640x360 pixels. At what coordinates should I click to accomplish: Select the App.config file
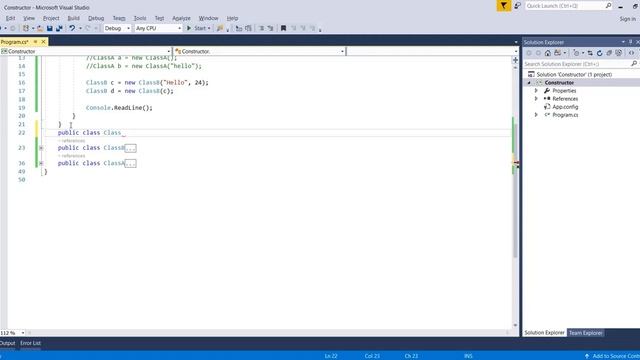pos(565,107)
